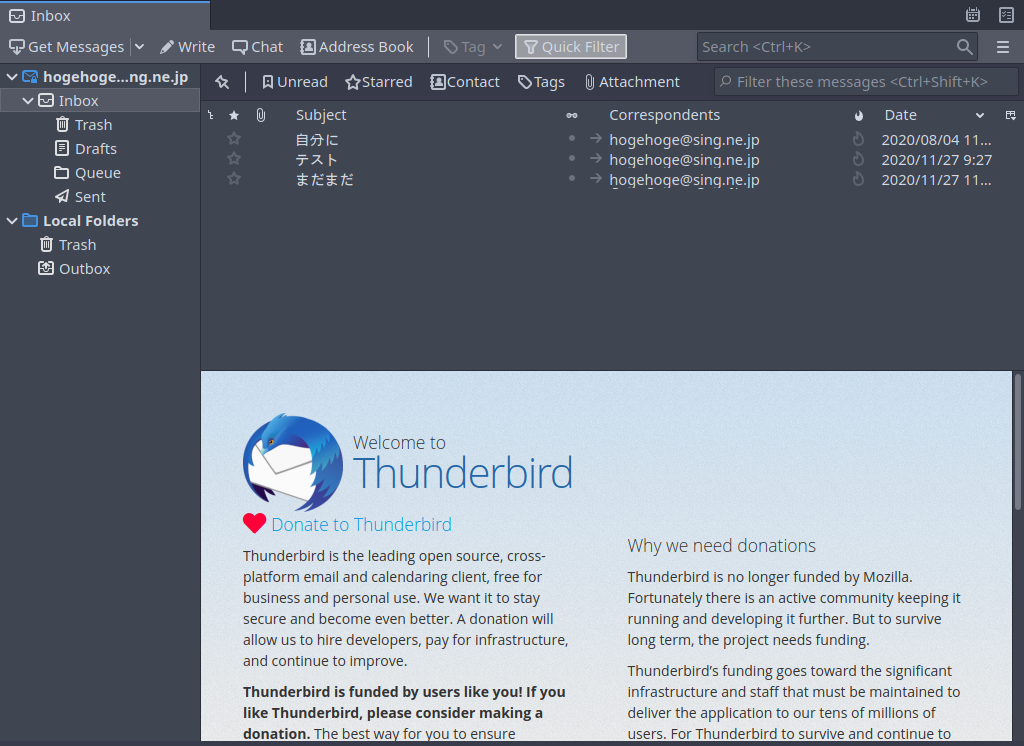Screen dimensions: 1024x746
Task: Open the account's Trash folder
Action: tap(84, 125)
